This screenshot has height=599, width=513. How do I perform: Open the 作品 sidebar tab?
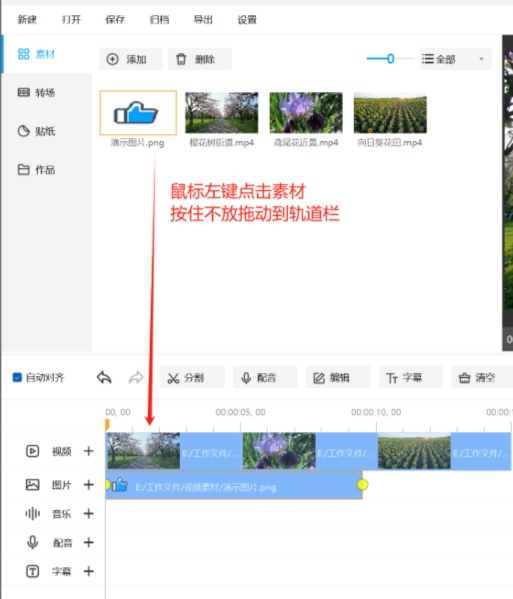click(x=47, y=170)
